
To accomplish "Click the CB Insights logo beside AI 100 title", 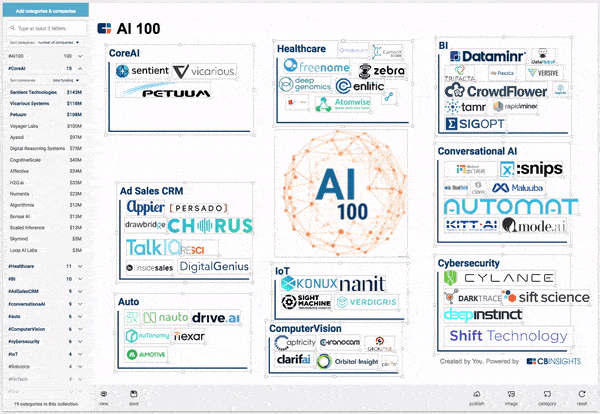I will pos(104,29).
